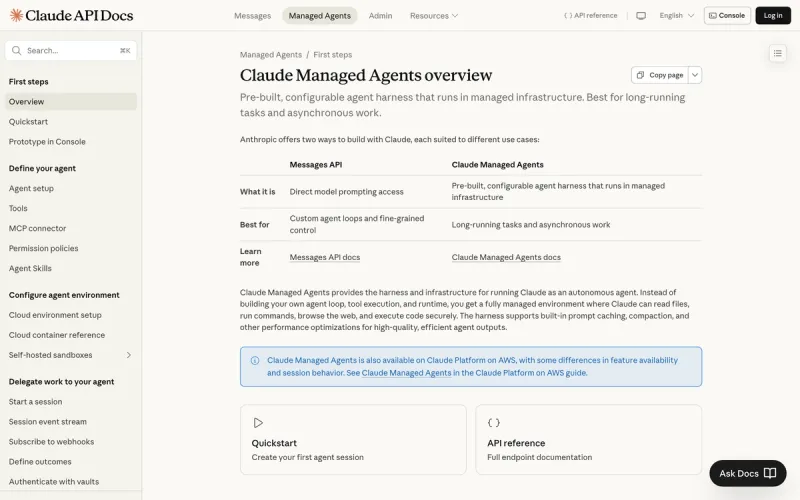Click the Search docs input field
Screen dimensions: 800x500
(71, 51)
